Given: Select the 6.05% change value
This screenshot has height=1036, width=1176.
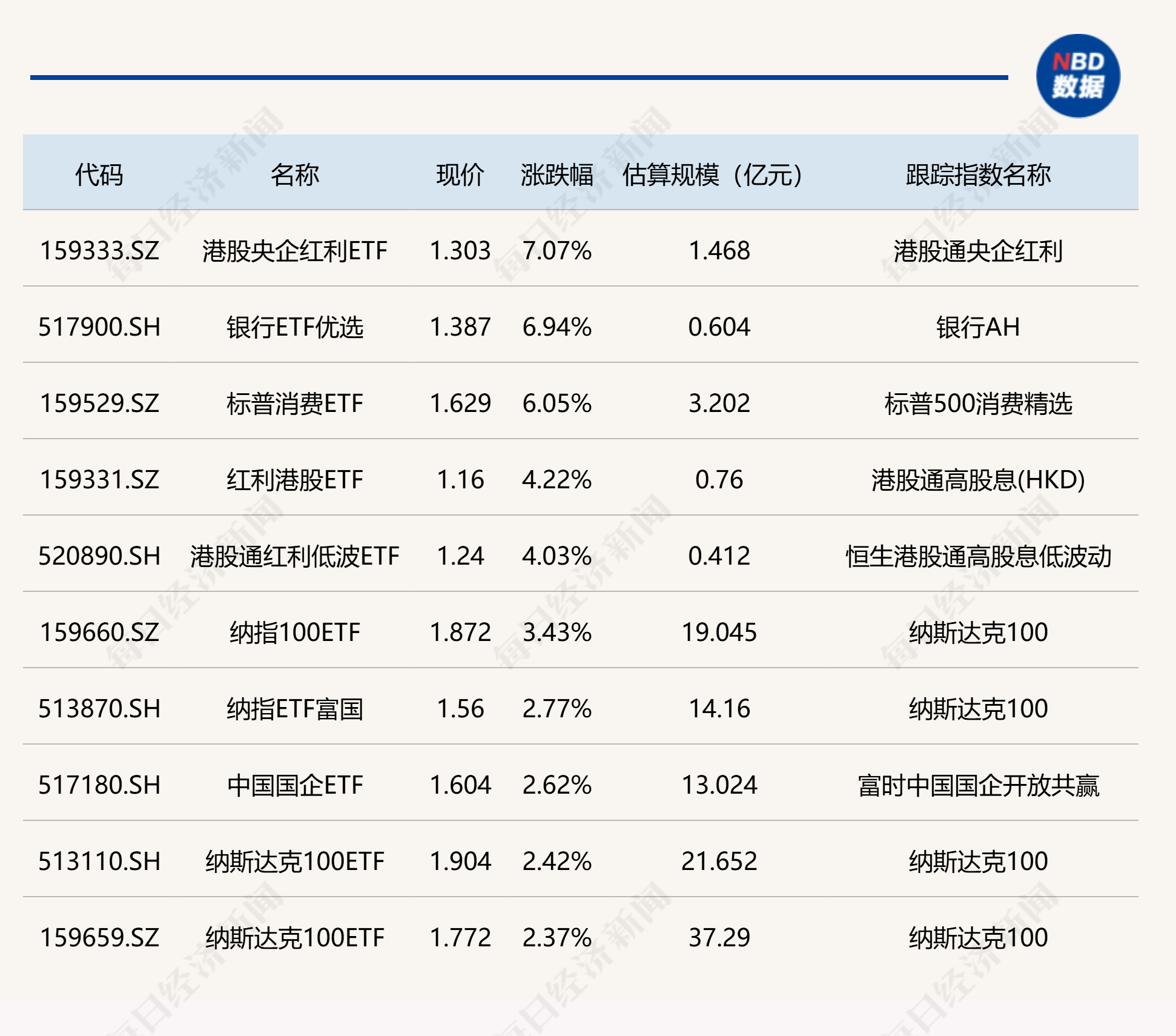Looking at the screenshot, I should [x=557, y=403].
